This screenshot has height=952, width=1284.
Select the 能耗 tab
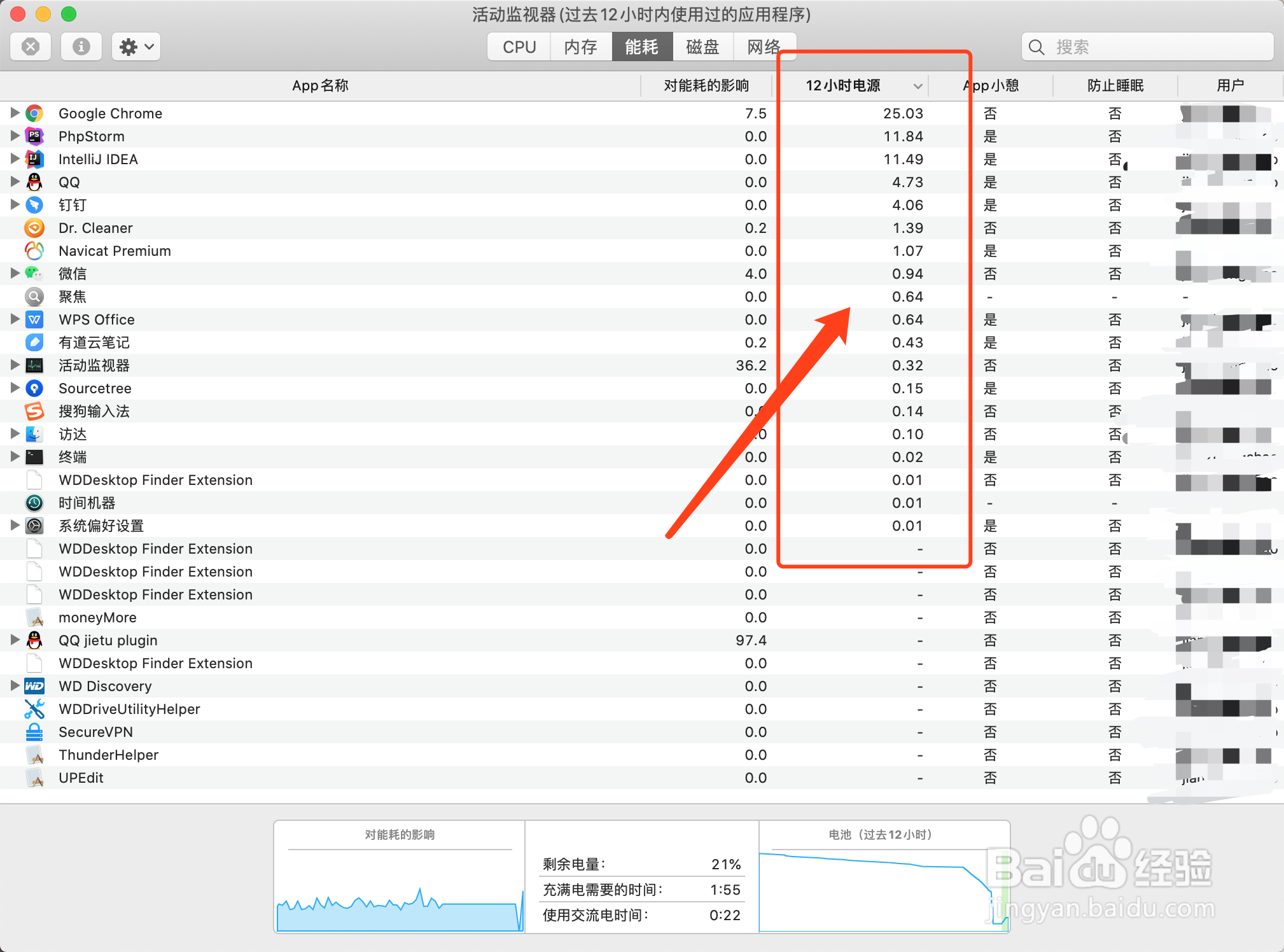click(642, 46)
